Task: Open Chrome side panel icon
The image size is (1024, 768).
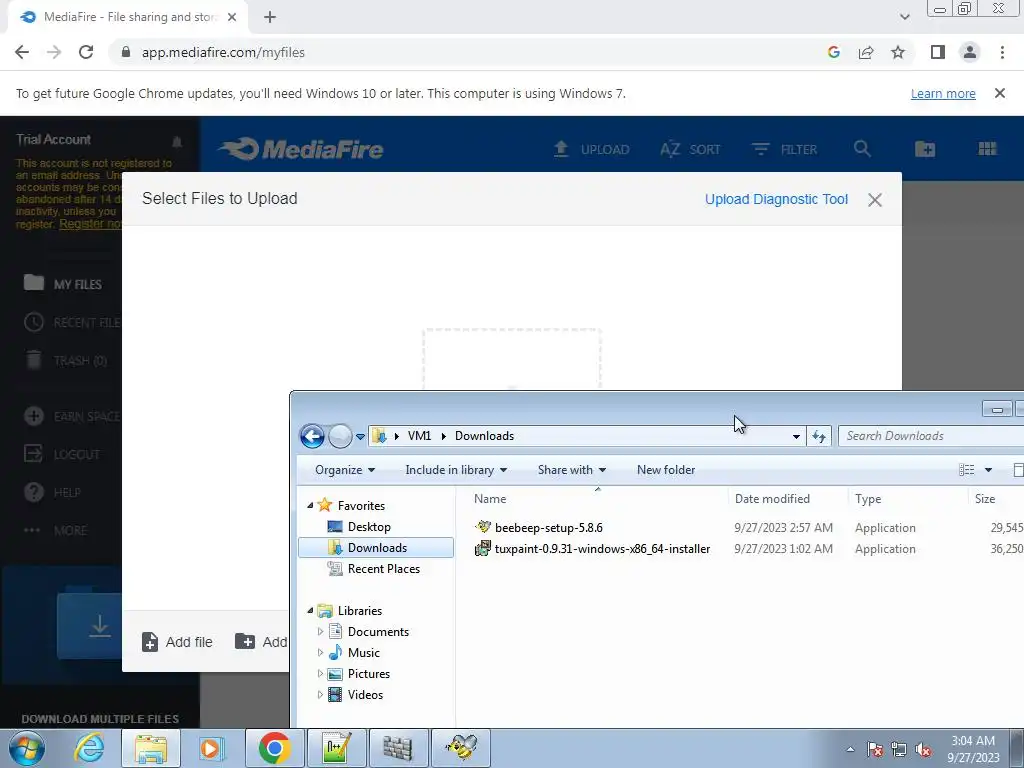Action: (938, 52)
